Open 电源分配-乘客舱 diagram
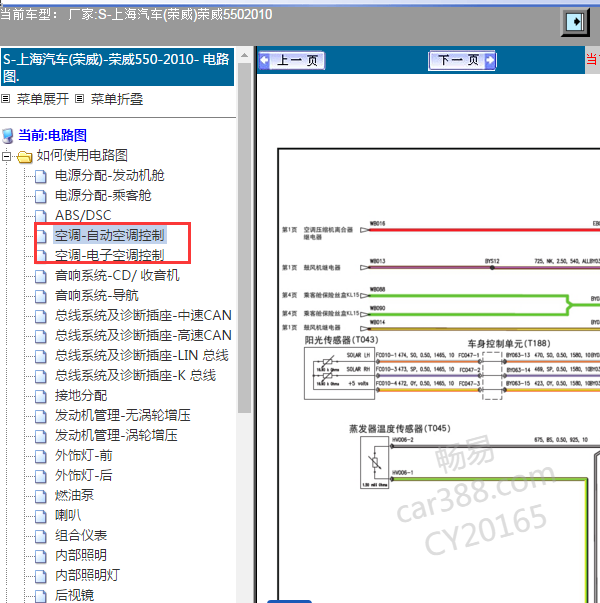 [103, 195]
